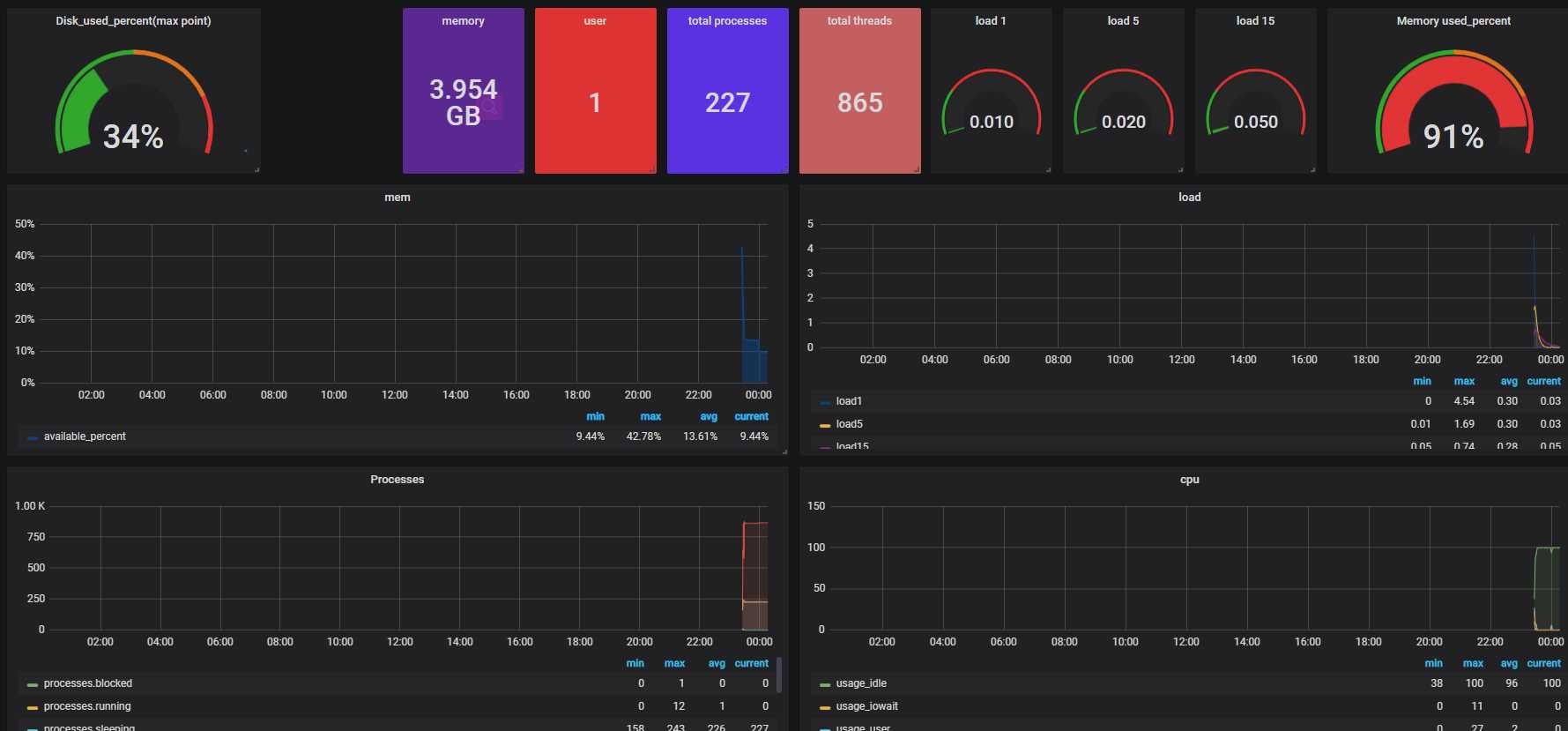Open the user panel title menu
This screenshot has width=1568, height=731.
click(x=595, y=20)
